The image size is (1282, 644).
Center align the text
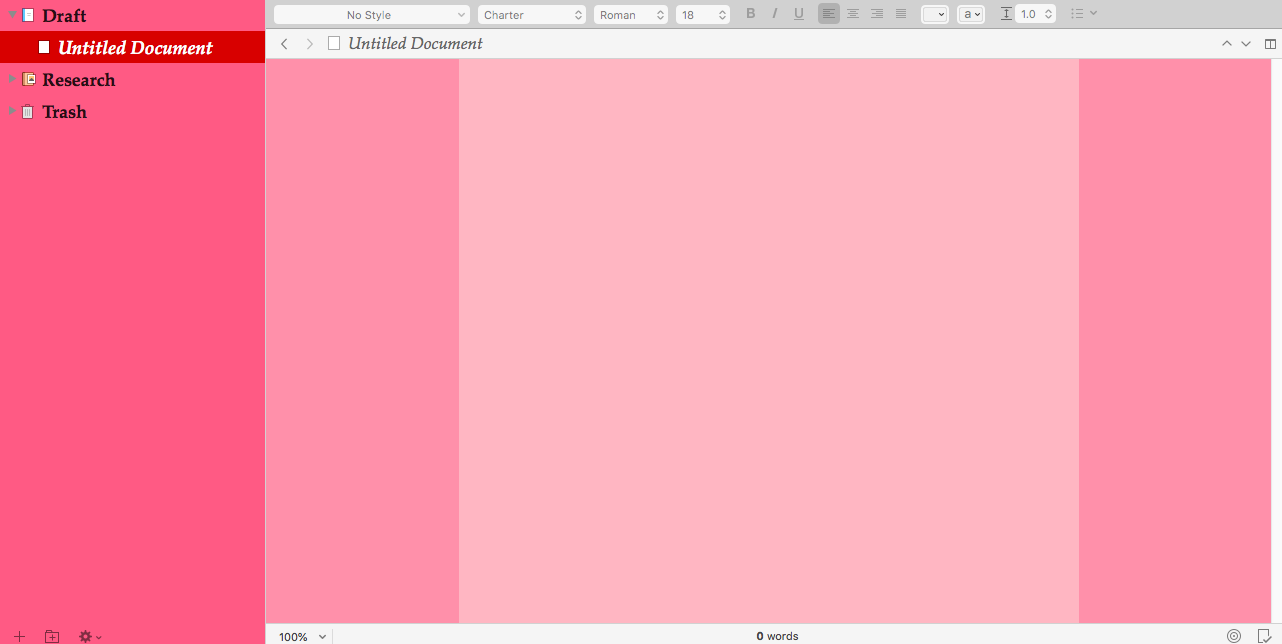853,14
